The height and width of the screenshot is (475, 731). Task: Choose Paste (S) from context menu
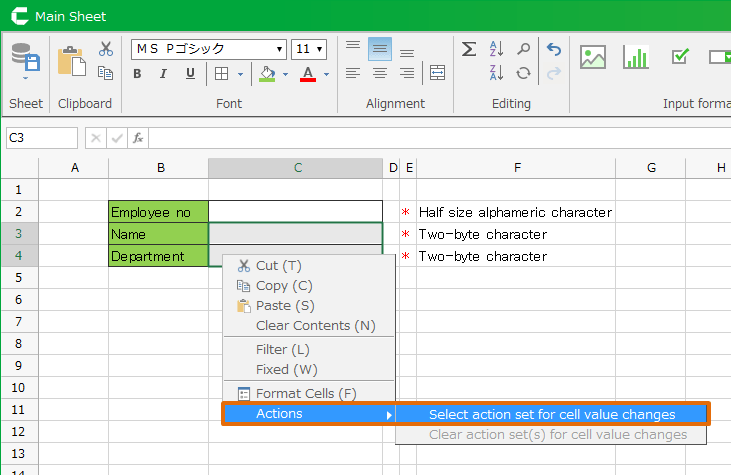point(309,306)
